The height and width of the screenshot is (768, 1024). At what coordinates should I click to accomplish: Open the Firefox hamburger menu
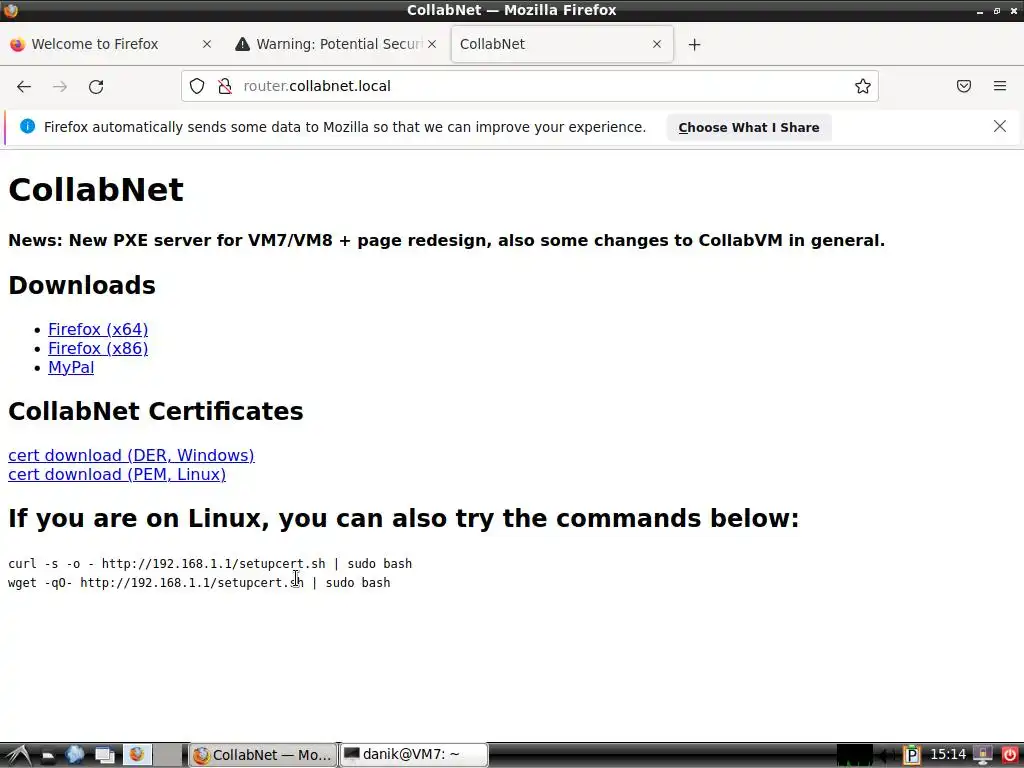[1000, 86]
